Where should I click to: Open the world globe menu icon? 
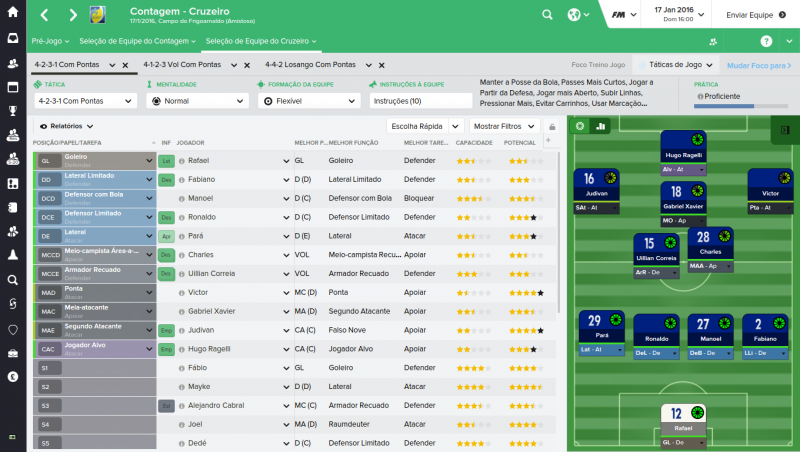(x=576, y=16)
